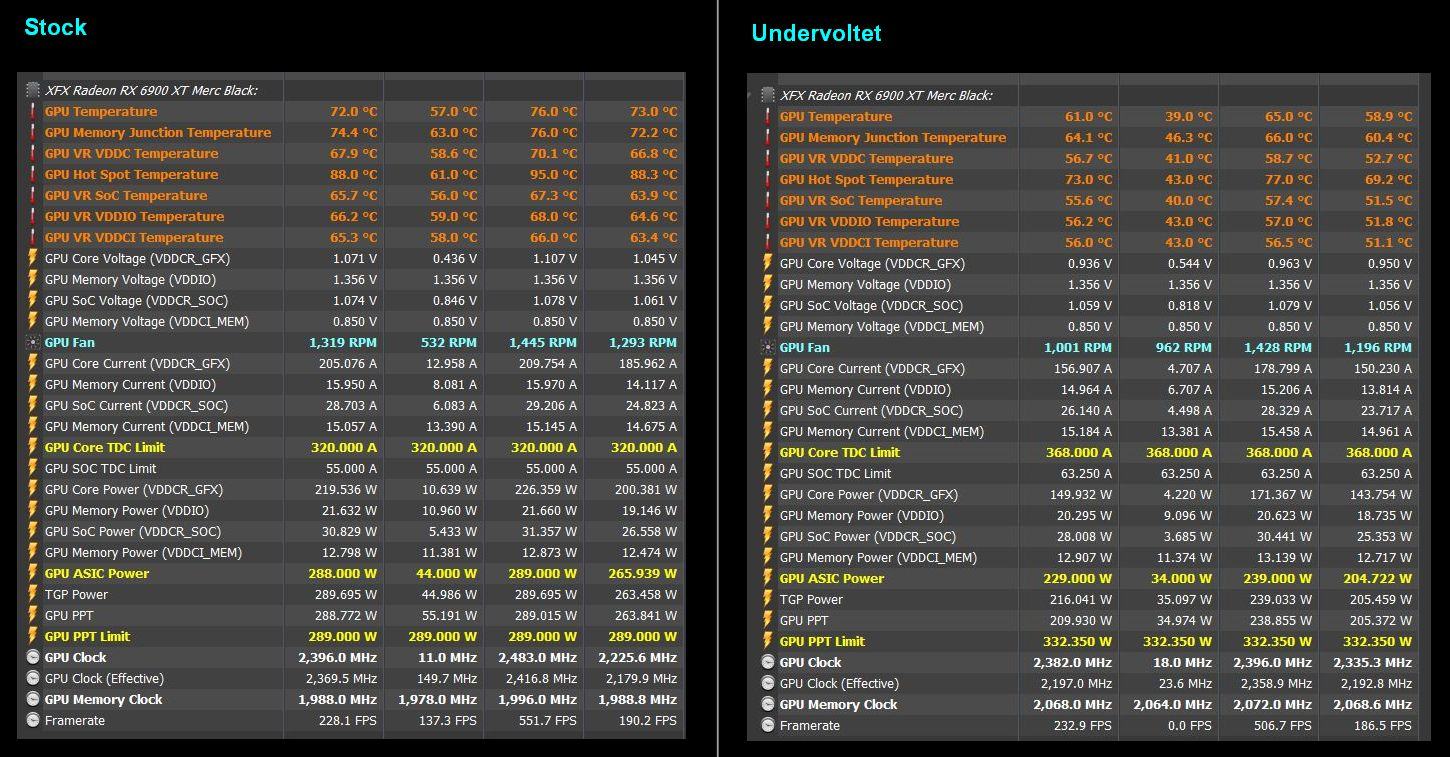Select the 551.7 FPS maximum framerate value
Viewport: 1450px width, 757px height.
(x=550, y=720)
